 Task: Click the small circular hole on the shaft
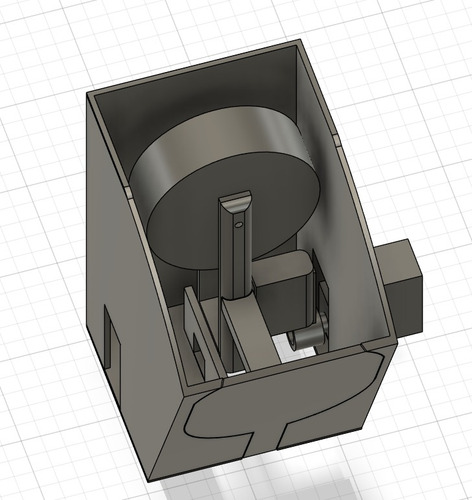238,225
